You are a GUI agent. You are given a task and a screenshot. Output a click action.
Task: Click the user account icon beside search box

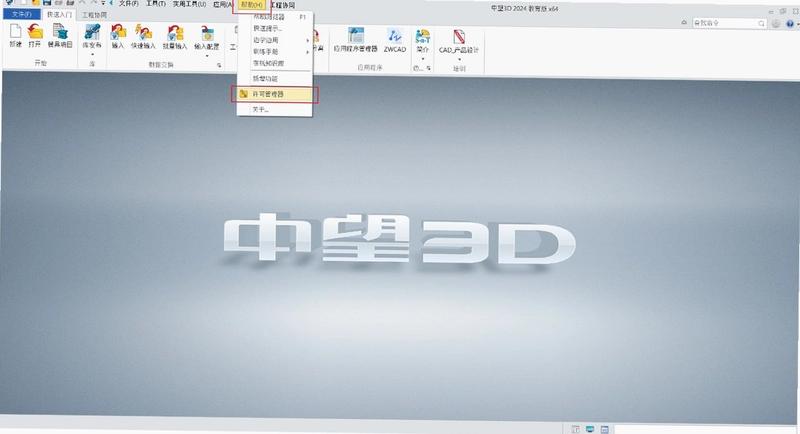click(x=776, y=23)
